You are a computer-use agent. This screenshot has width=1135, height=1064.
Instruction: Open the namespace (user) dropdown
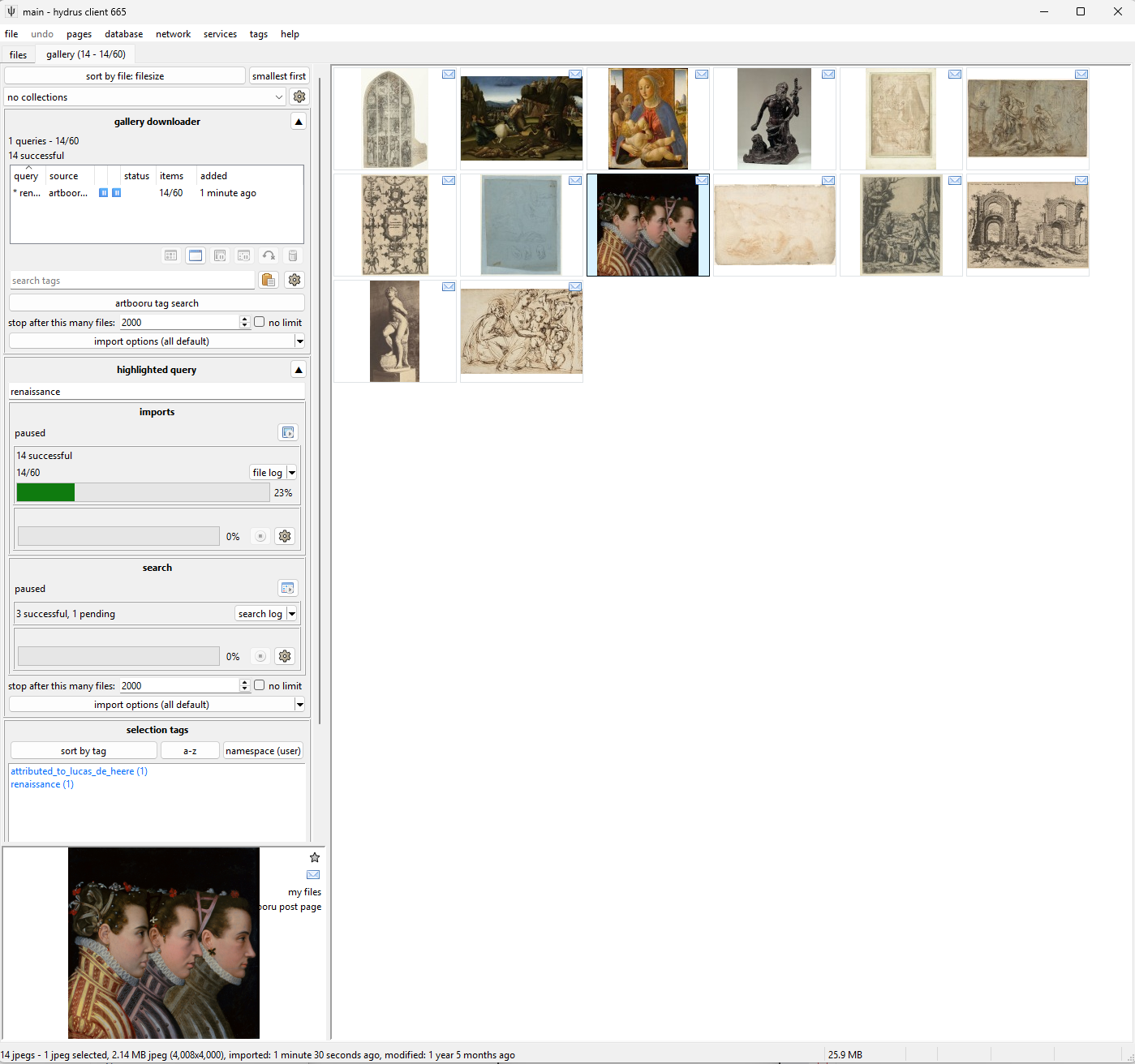(x=263, y=751)
